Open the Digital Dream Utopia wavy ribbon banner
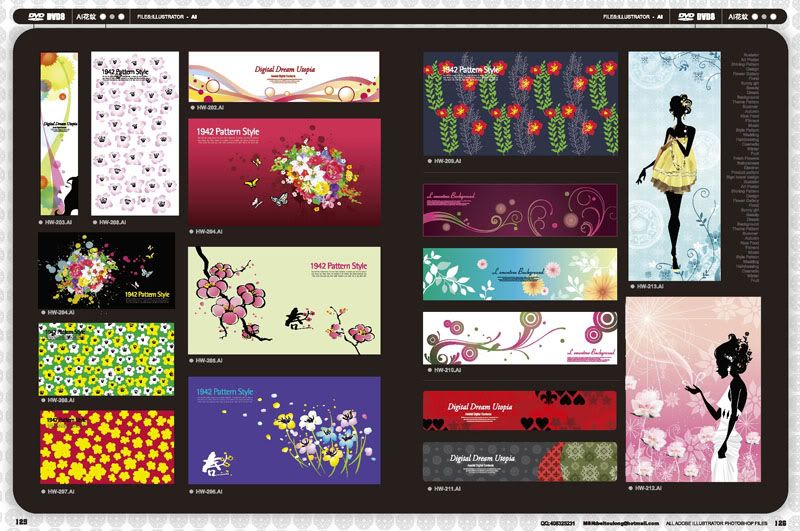This screenshot has height=531, width=800. [284, 77]
